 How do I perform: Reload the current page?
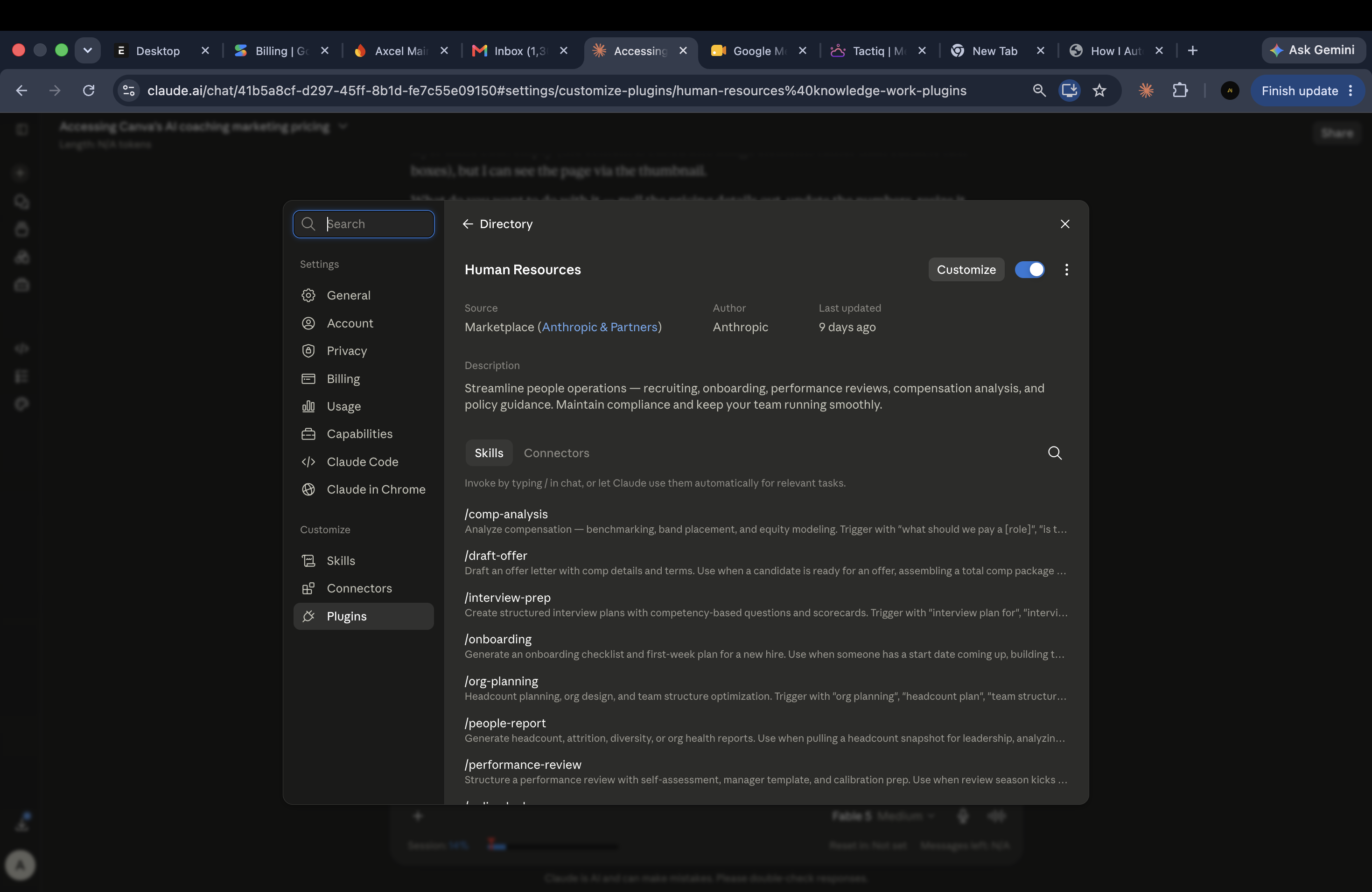tap(88, 91)
